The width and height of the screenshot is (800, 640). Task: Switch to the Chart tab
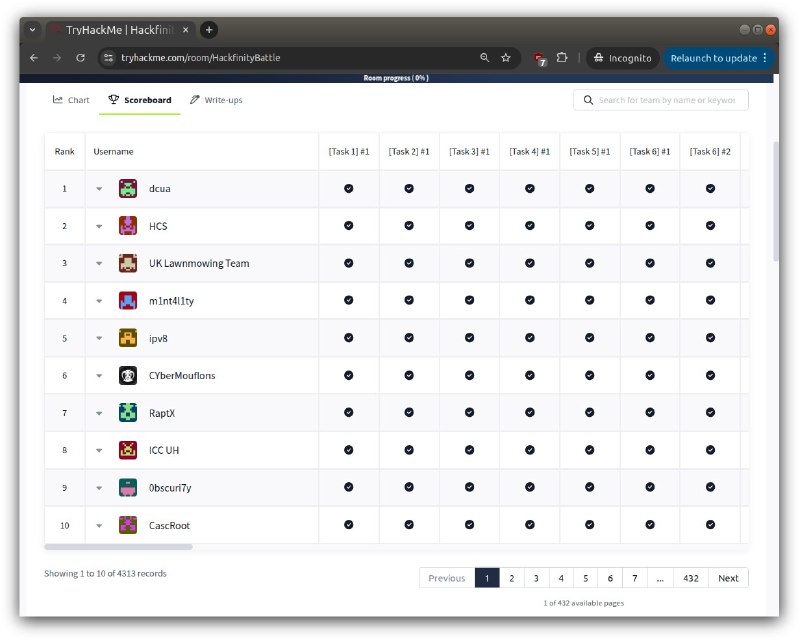71,100
